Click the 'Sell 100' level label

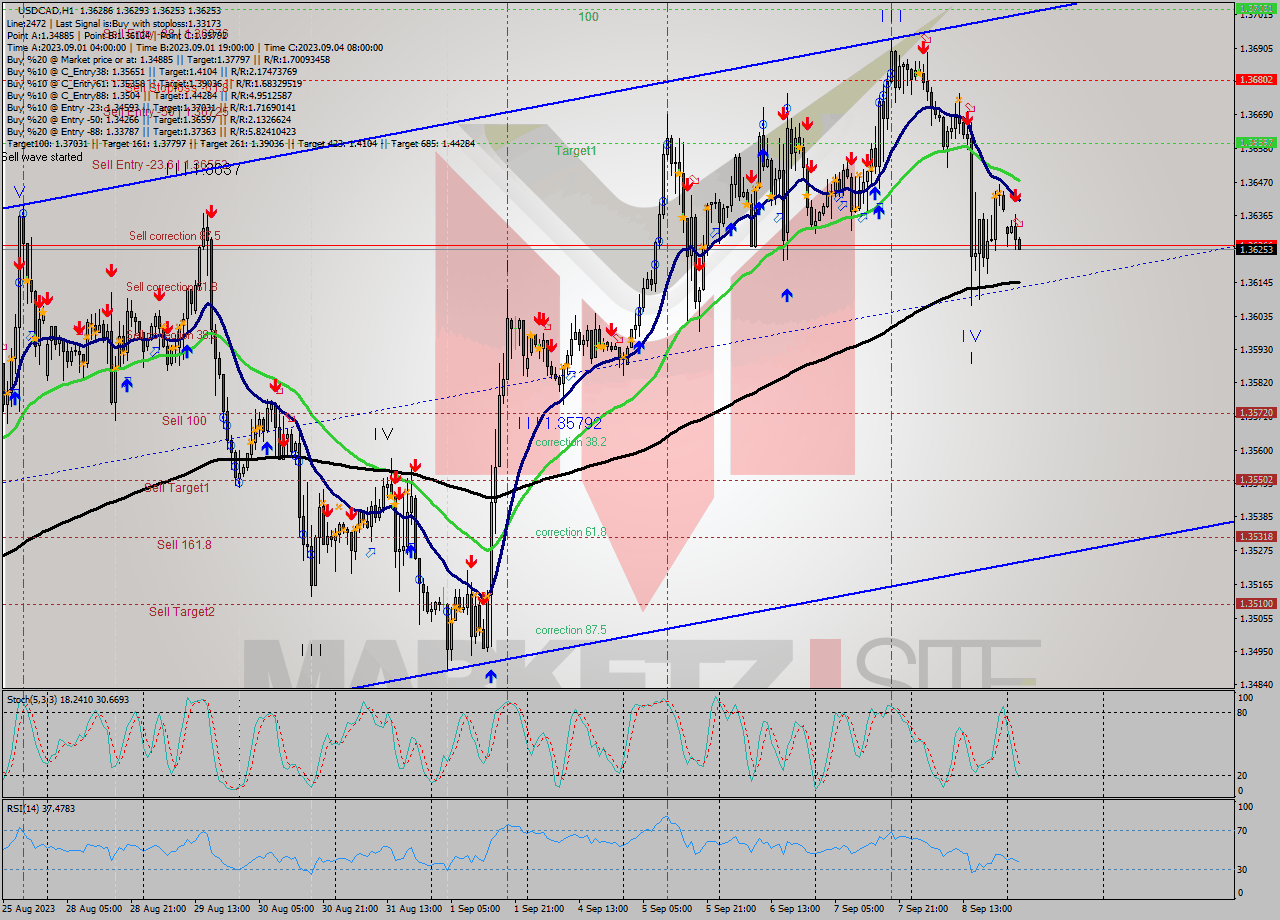[x=184, y=421]
